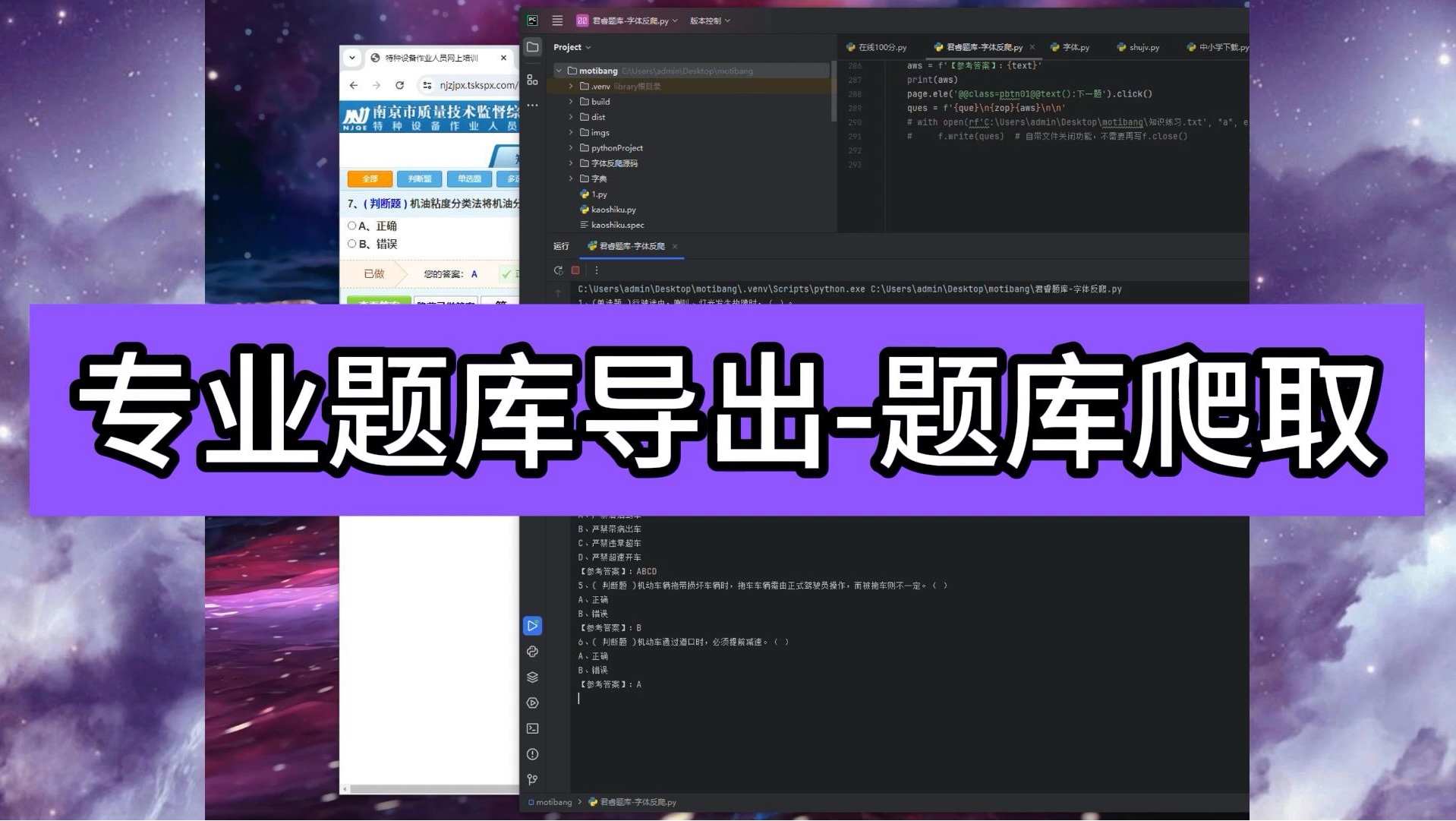Click the 运行 panel label
This screenshot has width=1456, height=821.
click(561, 246)
